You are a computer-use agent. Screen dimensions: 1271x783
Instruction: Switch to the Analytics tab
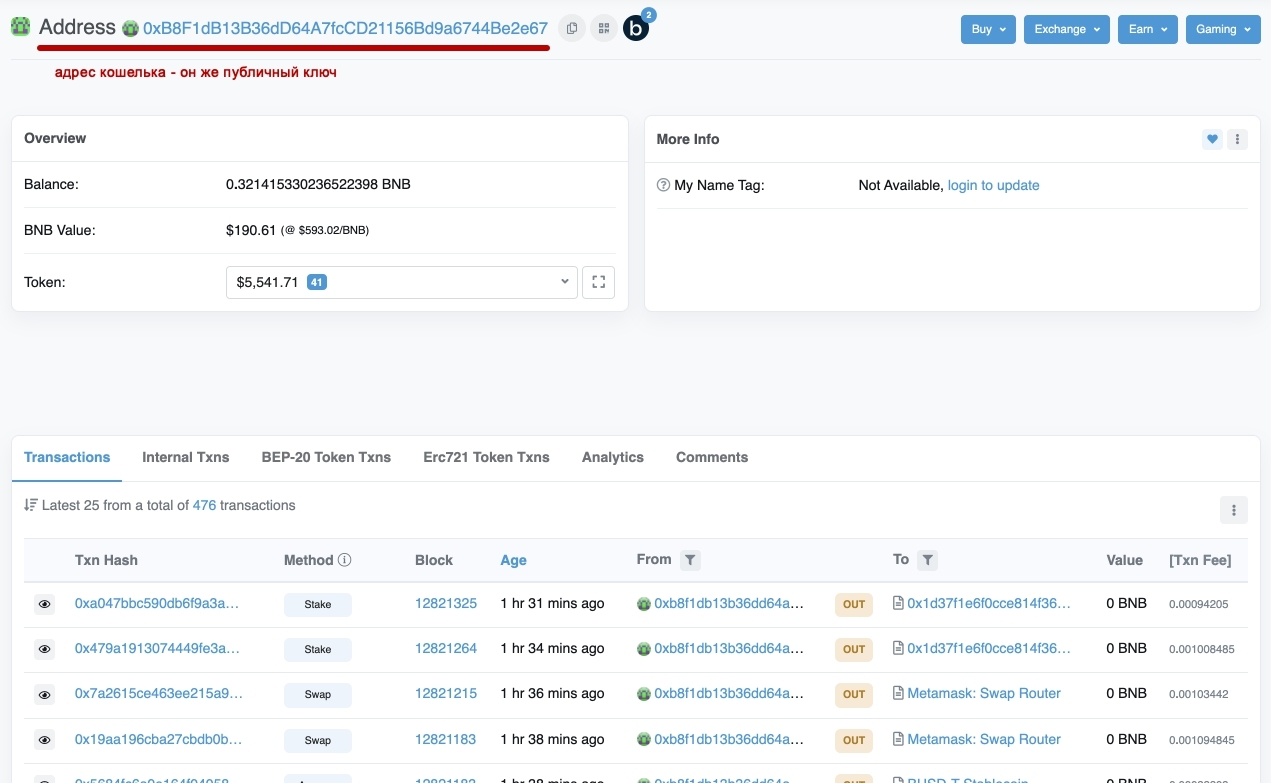613,457
